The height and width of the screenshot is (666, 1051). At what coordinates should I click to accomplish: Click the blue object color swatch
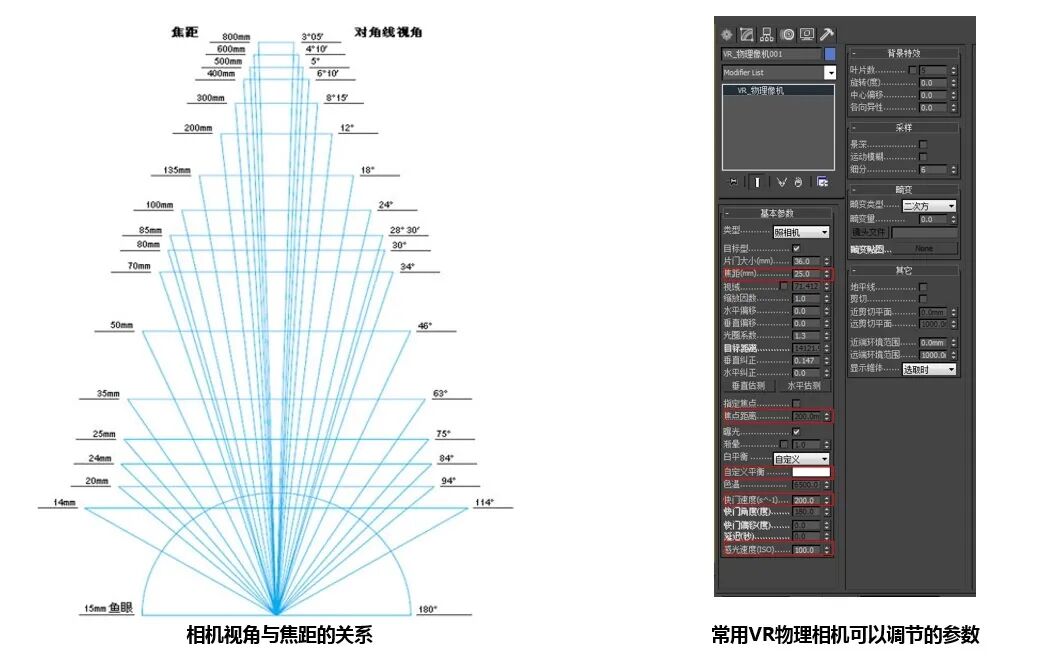coord(830,54)
